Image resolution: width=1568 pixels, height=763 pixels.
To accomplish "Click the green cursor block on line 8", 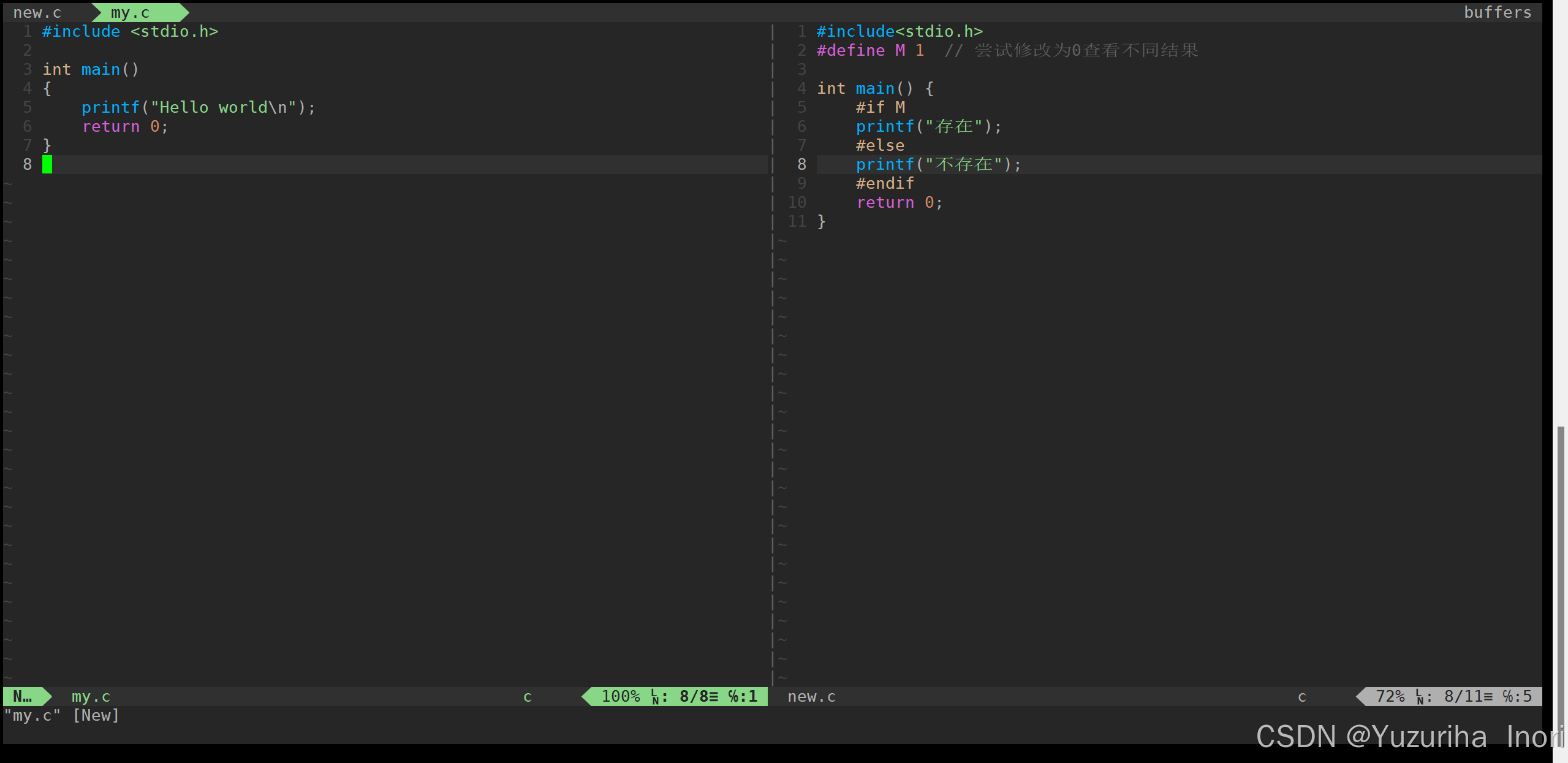I will pos(47,164).
